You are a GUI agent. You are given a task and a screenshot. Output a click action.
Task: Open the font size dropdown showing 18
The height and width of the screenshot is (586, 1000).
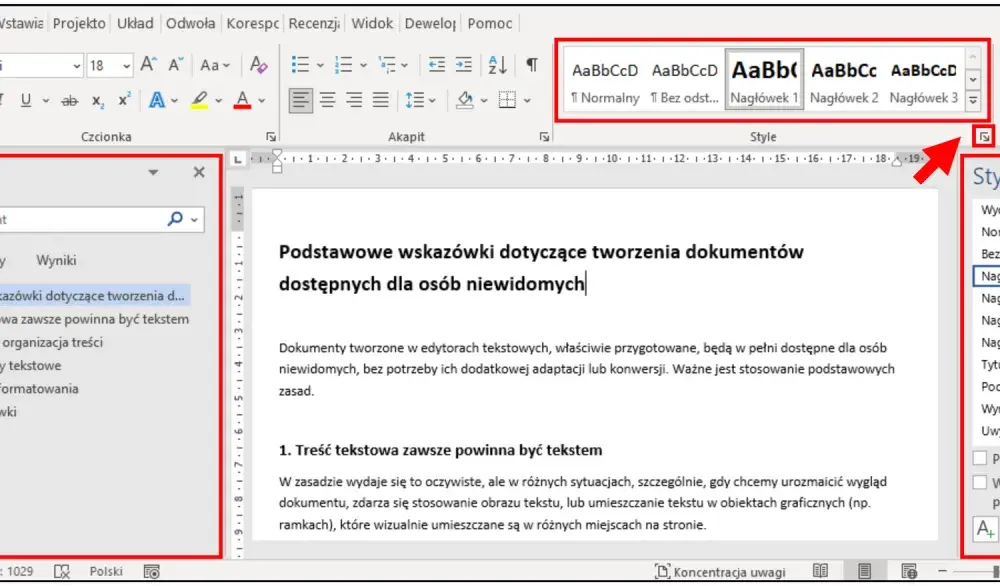pyautogui.click(x=126, y=65)
